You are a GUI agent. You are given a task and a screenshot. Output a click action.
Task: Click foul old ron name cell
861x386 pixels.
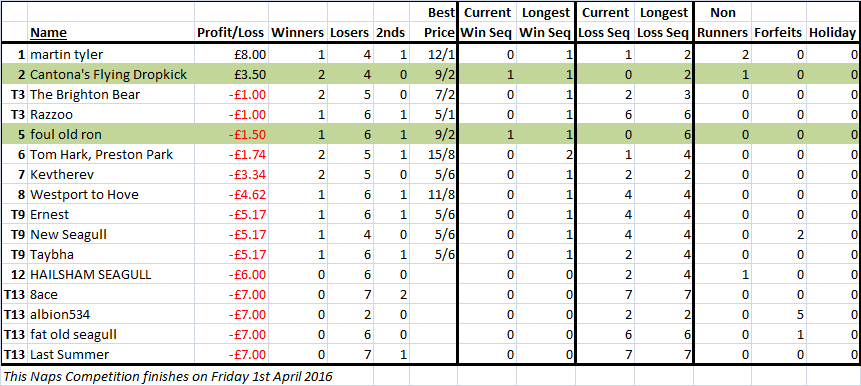tap(110, 135)
